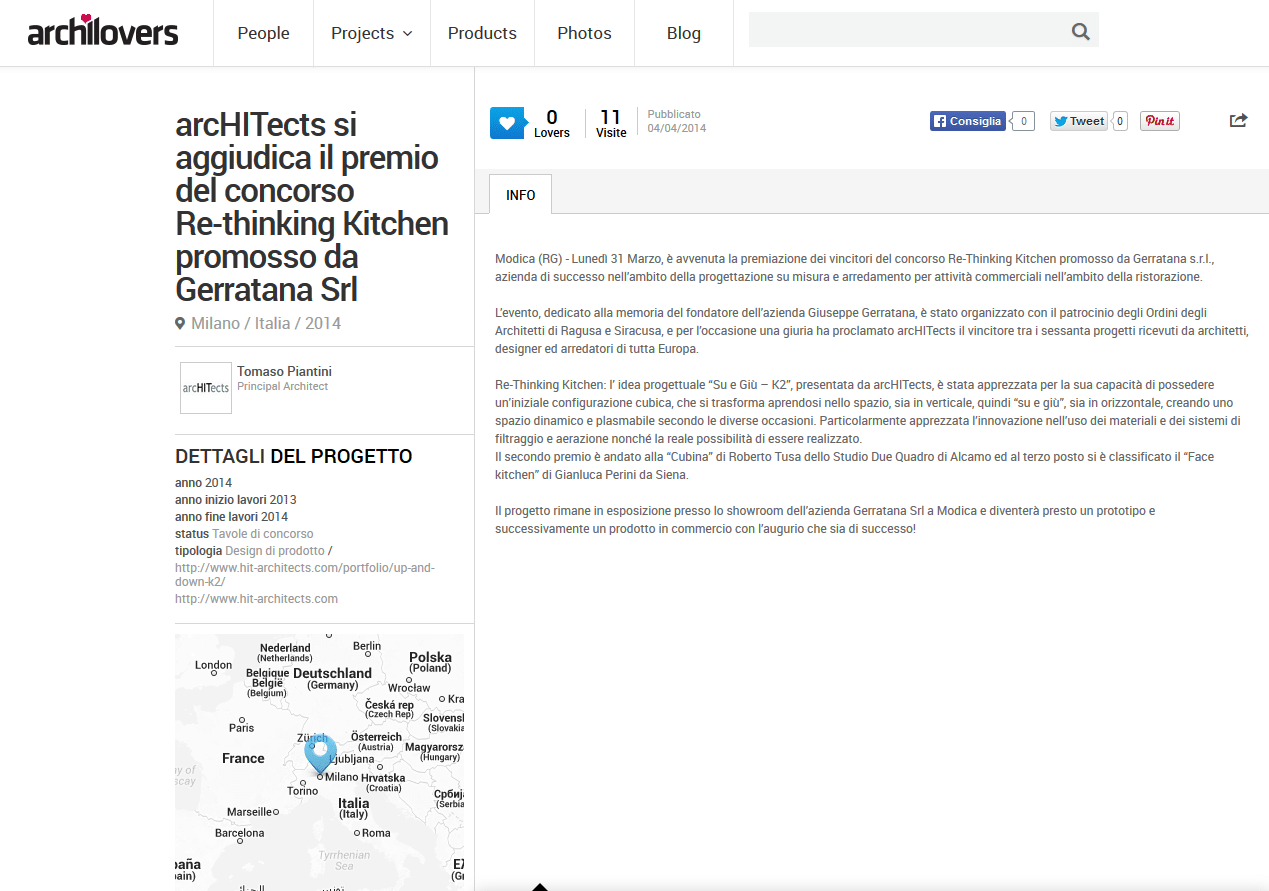The image size is (1269, 891).
Task: Open the People menu
Action: point(263,33)
